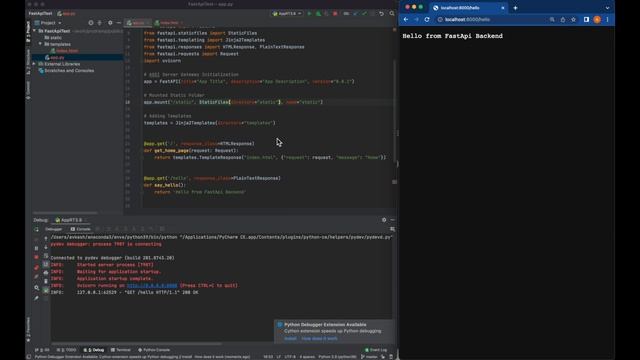Open Uvicorn server URL link in console
Viewport: 640px width, 360px height.
click(x=152, y=285)
